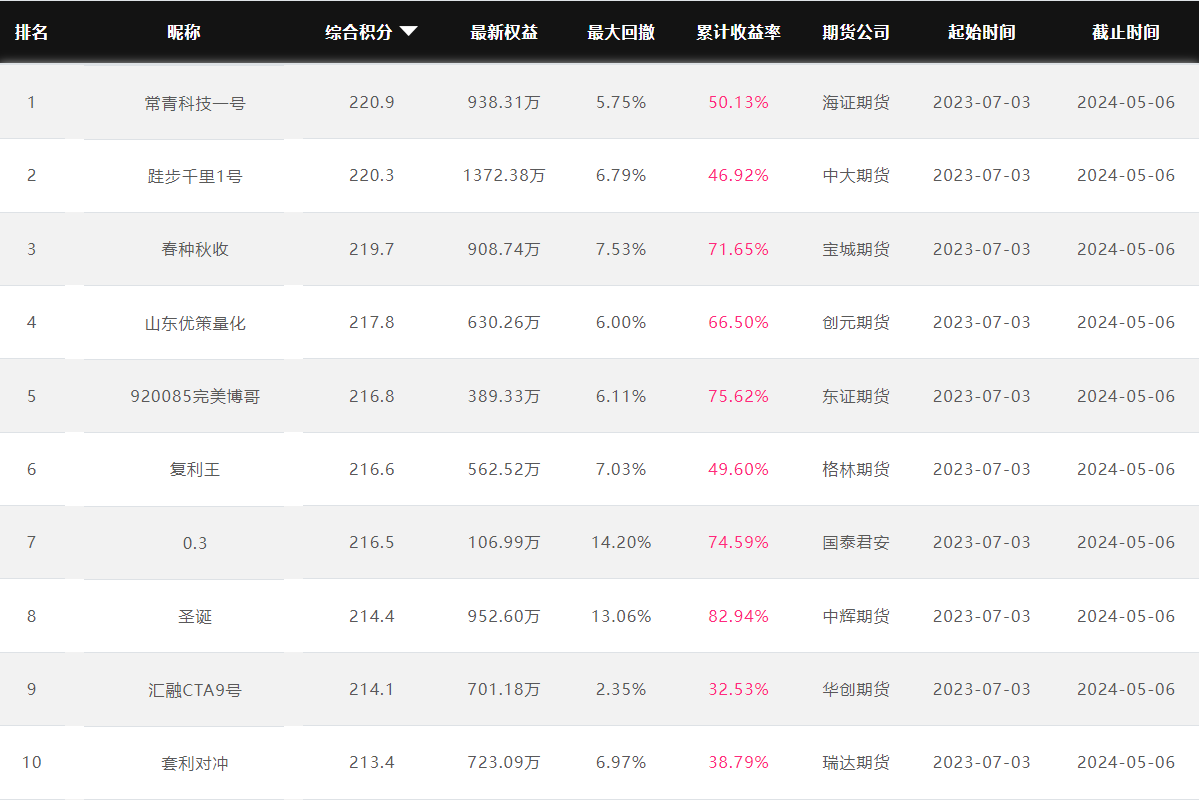This screenshot has height=800, width=1199.
Task: Select the company 创元期货
Action: (856, 322)
